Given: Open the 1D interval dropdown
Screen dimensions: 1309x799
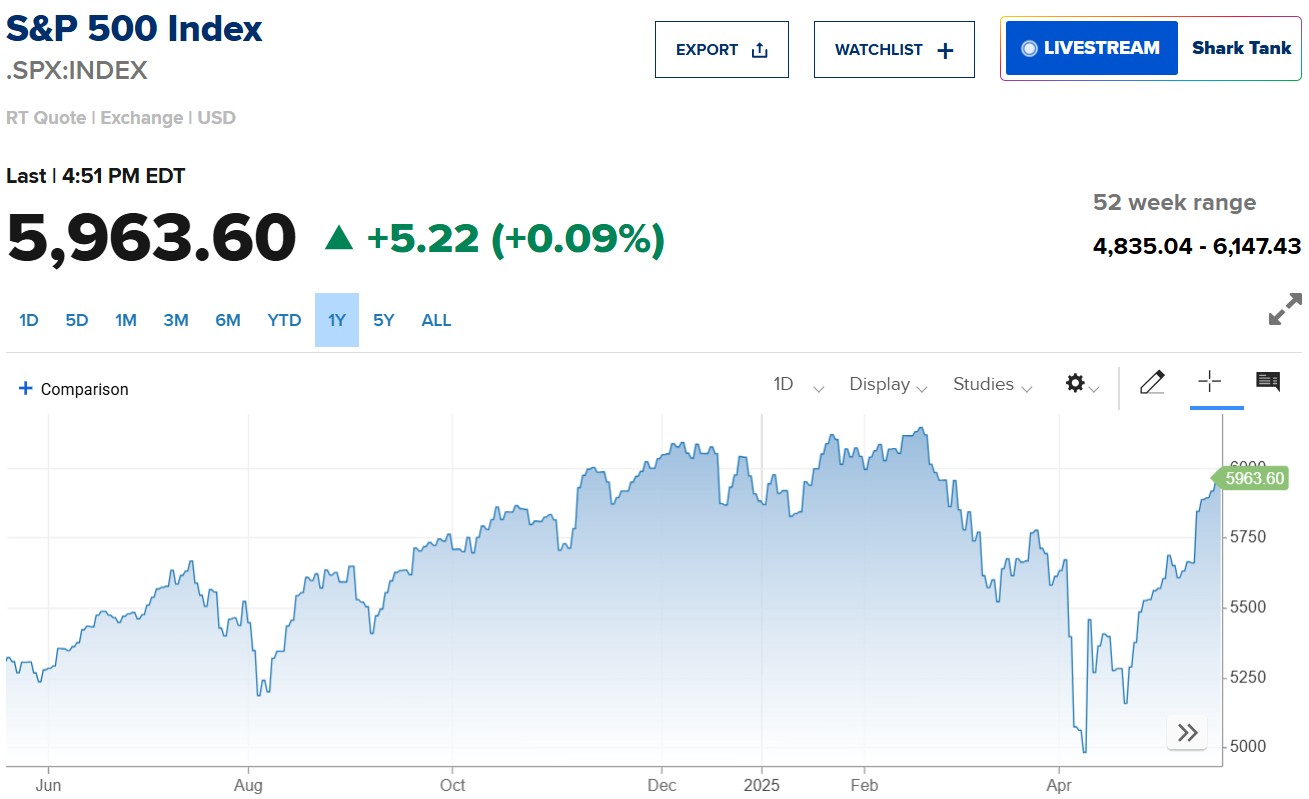Looking at the screenshot, I should (x=798, y=385).
